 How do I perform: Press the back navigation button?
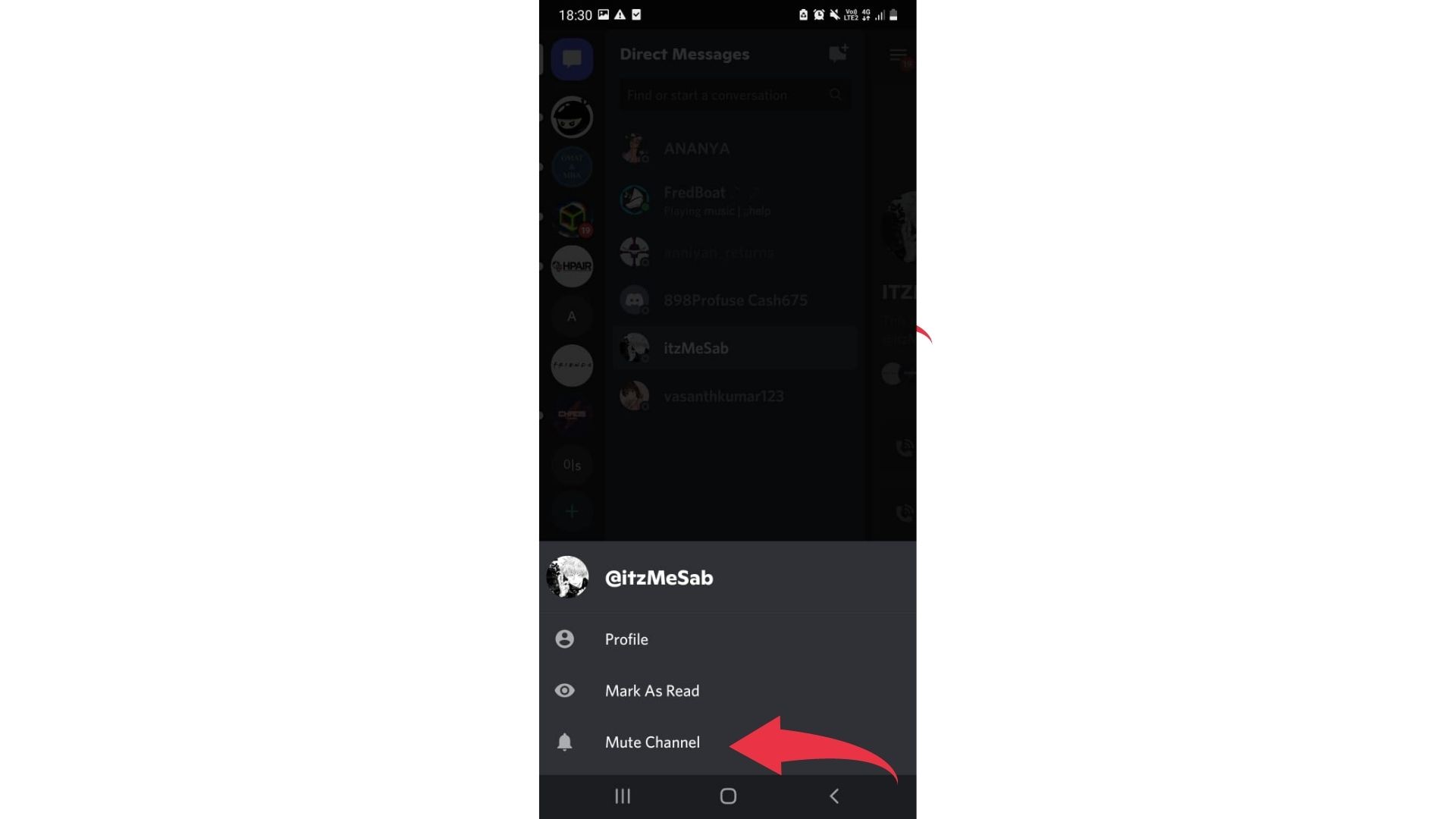click(833, 795)
